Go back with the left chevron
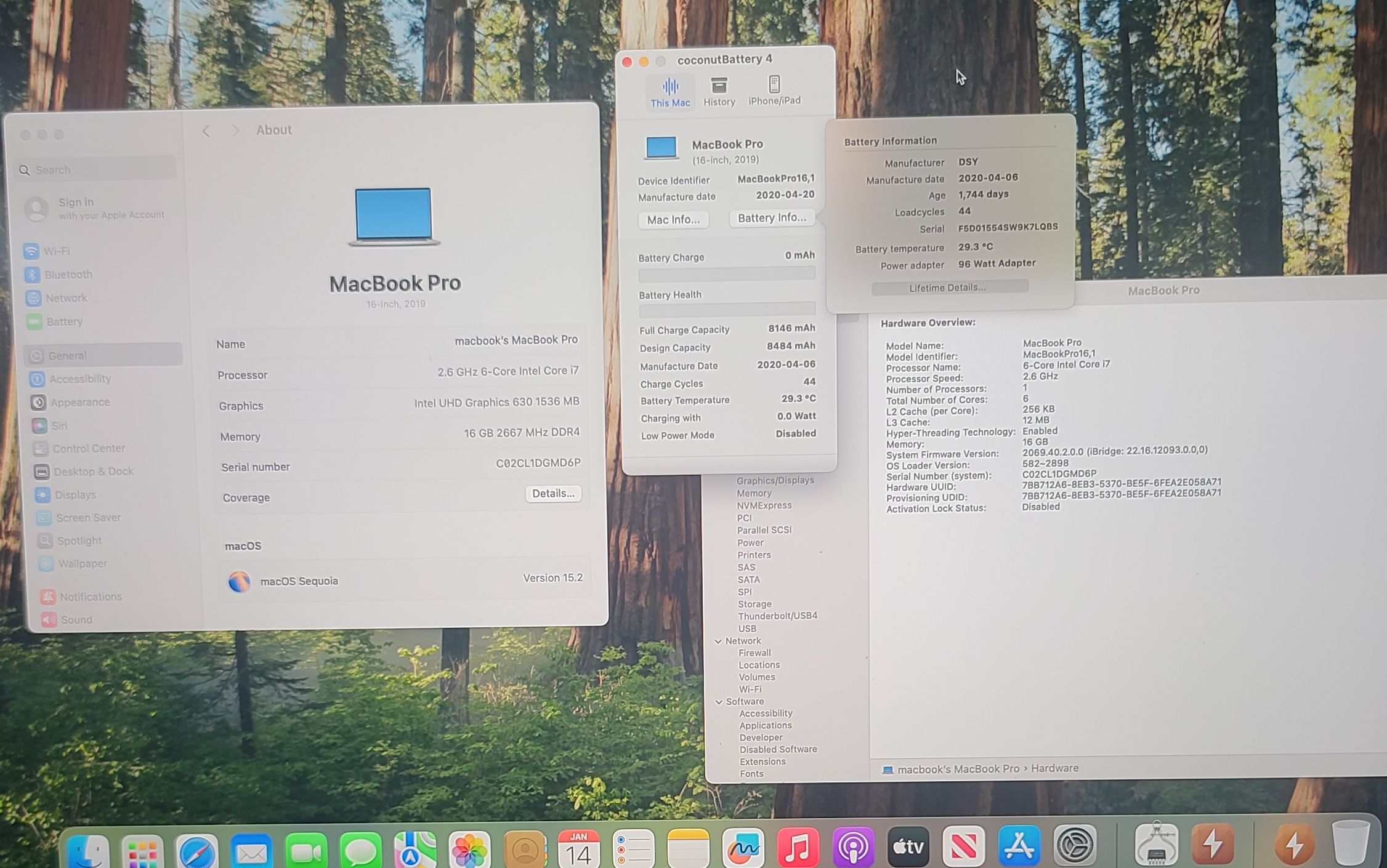The height and width of the screenshot is (868, 1387). (x=206, y=131)
